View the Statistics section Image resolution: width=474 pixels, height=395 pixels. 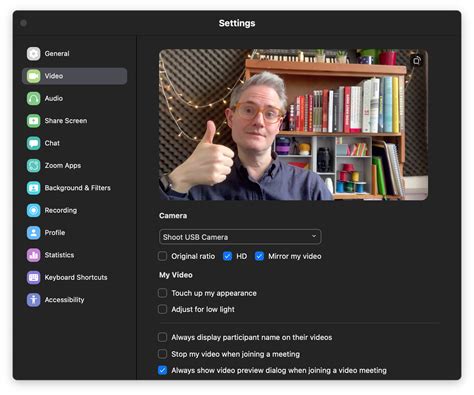point(59,255)
